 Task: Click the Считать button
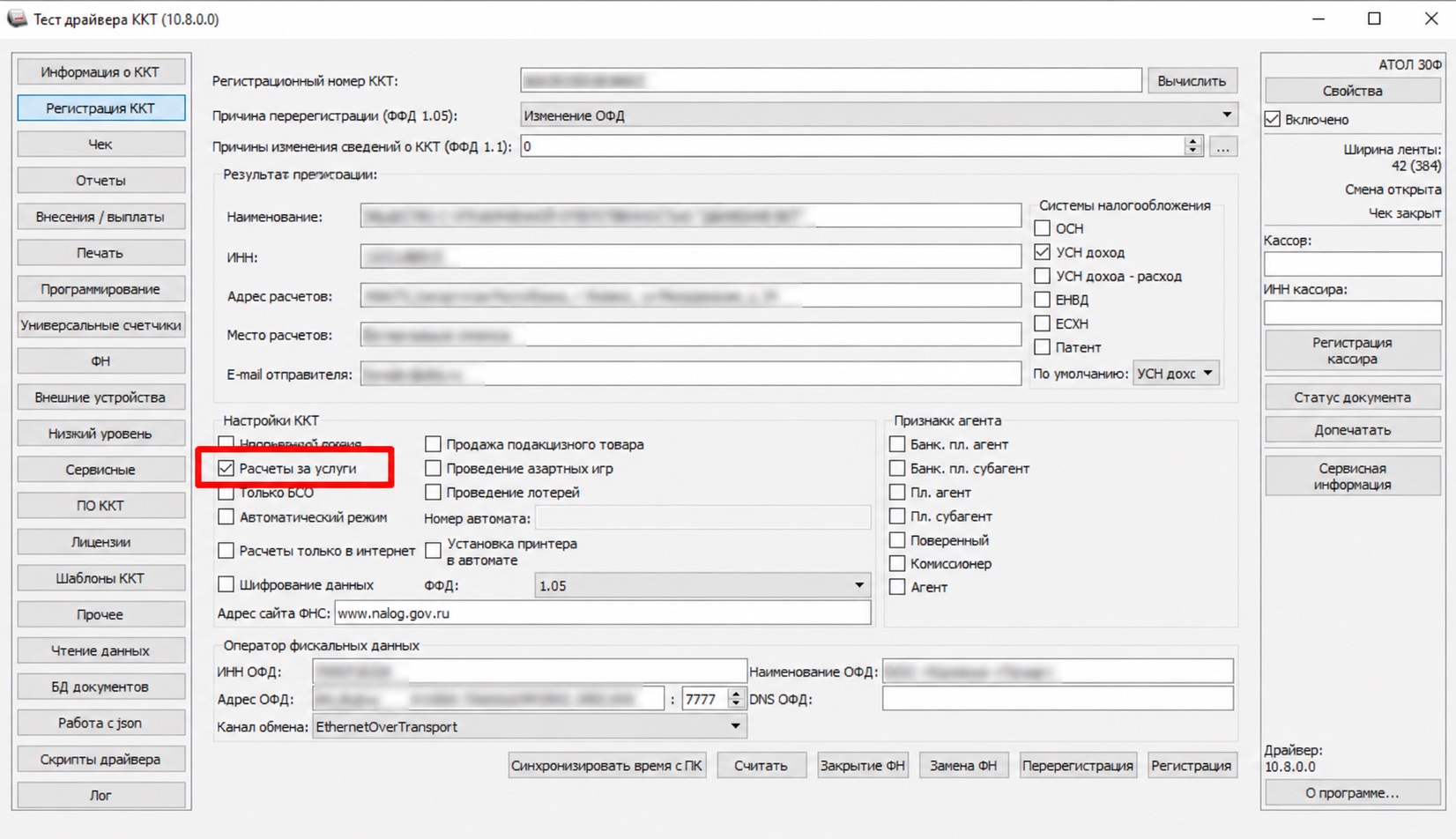[761, 766]
